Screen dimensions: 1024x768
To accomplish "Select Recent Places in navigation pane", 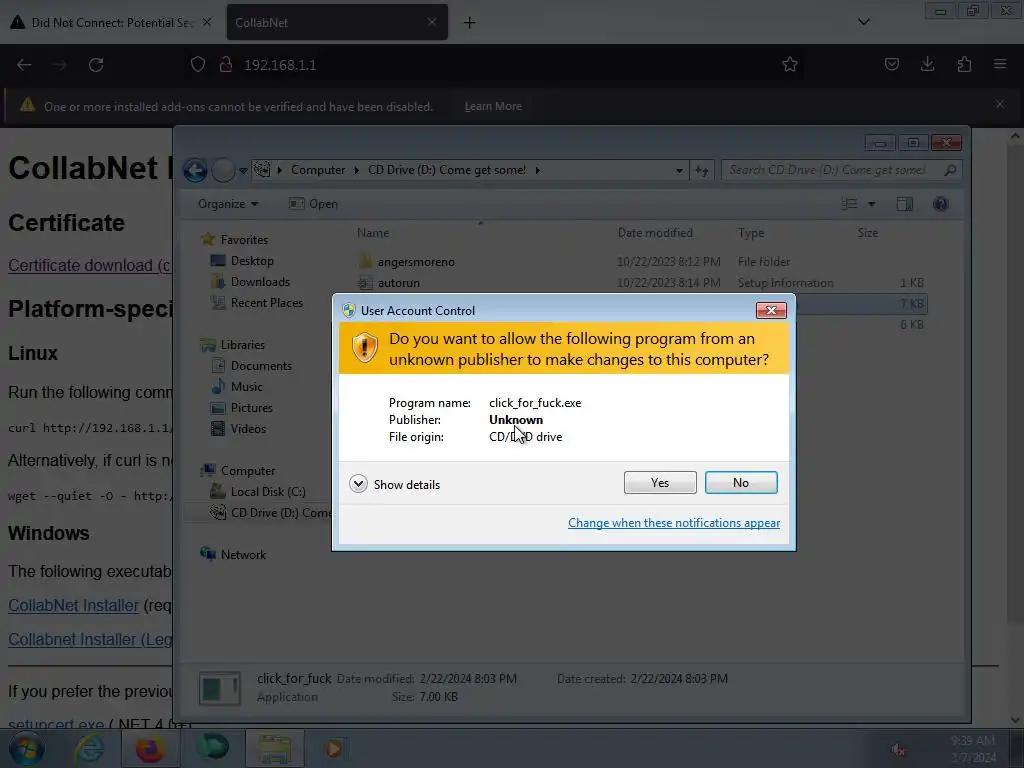I will (266, 302).
